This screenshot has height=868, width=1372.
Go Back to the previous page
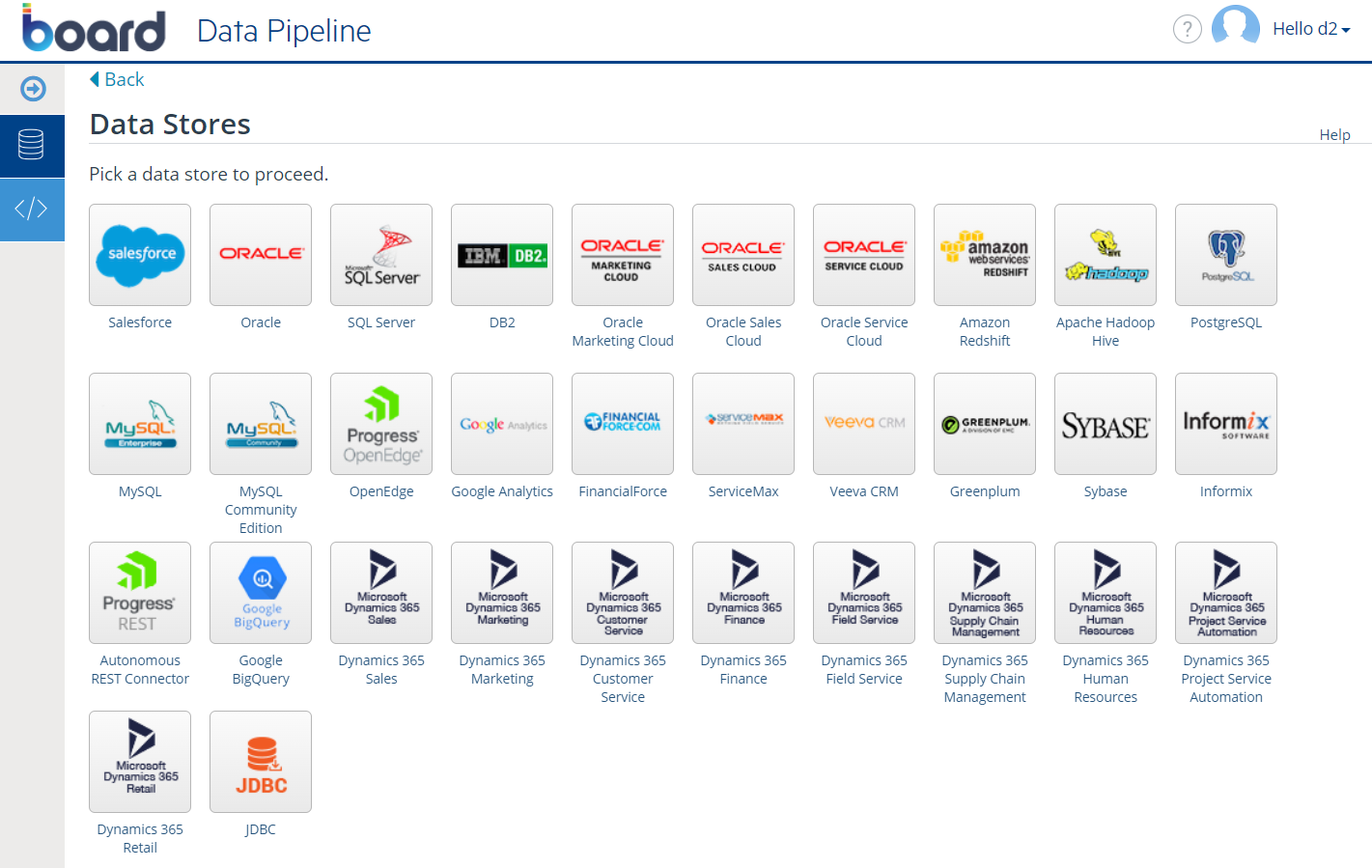click(117, 79)
